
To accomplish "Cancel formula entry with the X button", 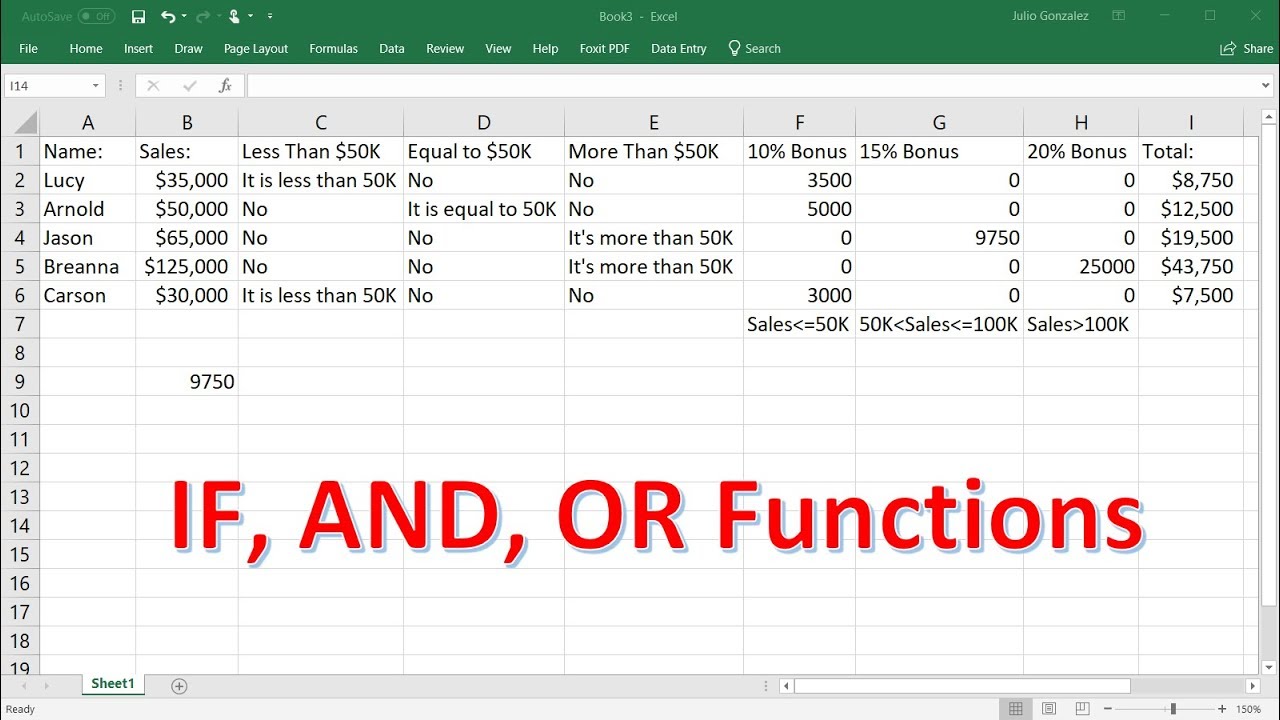I will pos(152,85).
